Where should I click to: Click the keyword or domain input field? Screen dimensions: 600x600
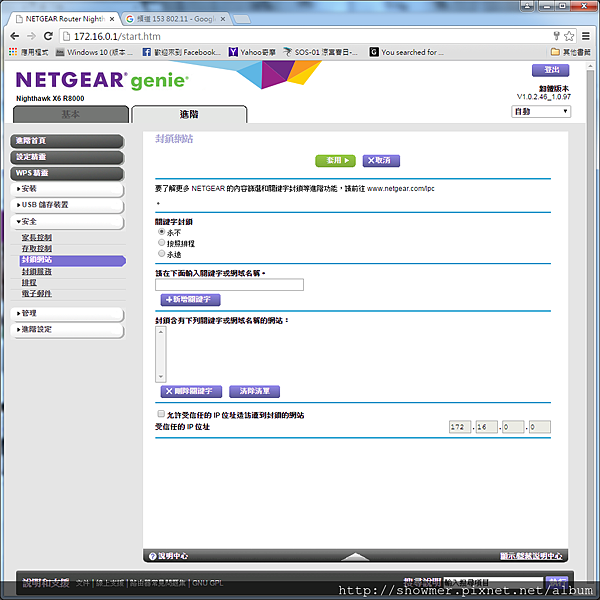coord(229,285)
